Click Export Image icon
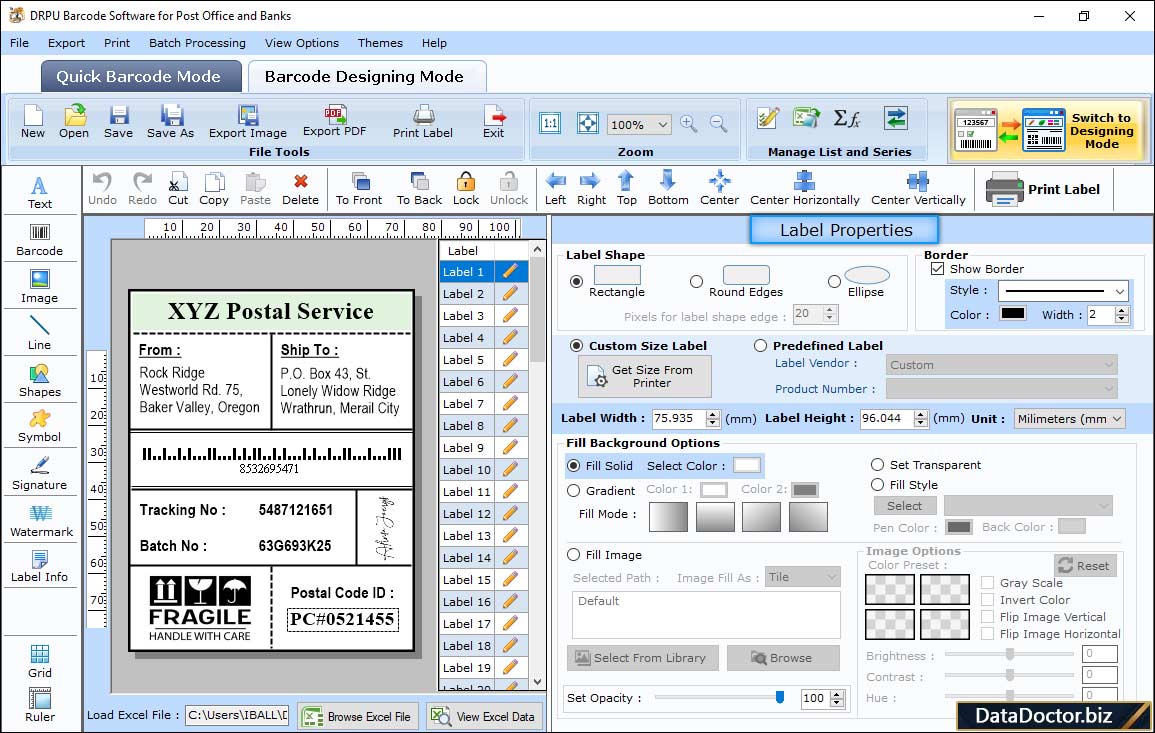 pyautogui.click(x=248, y=122)
